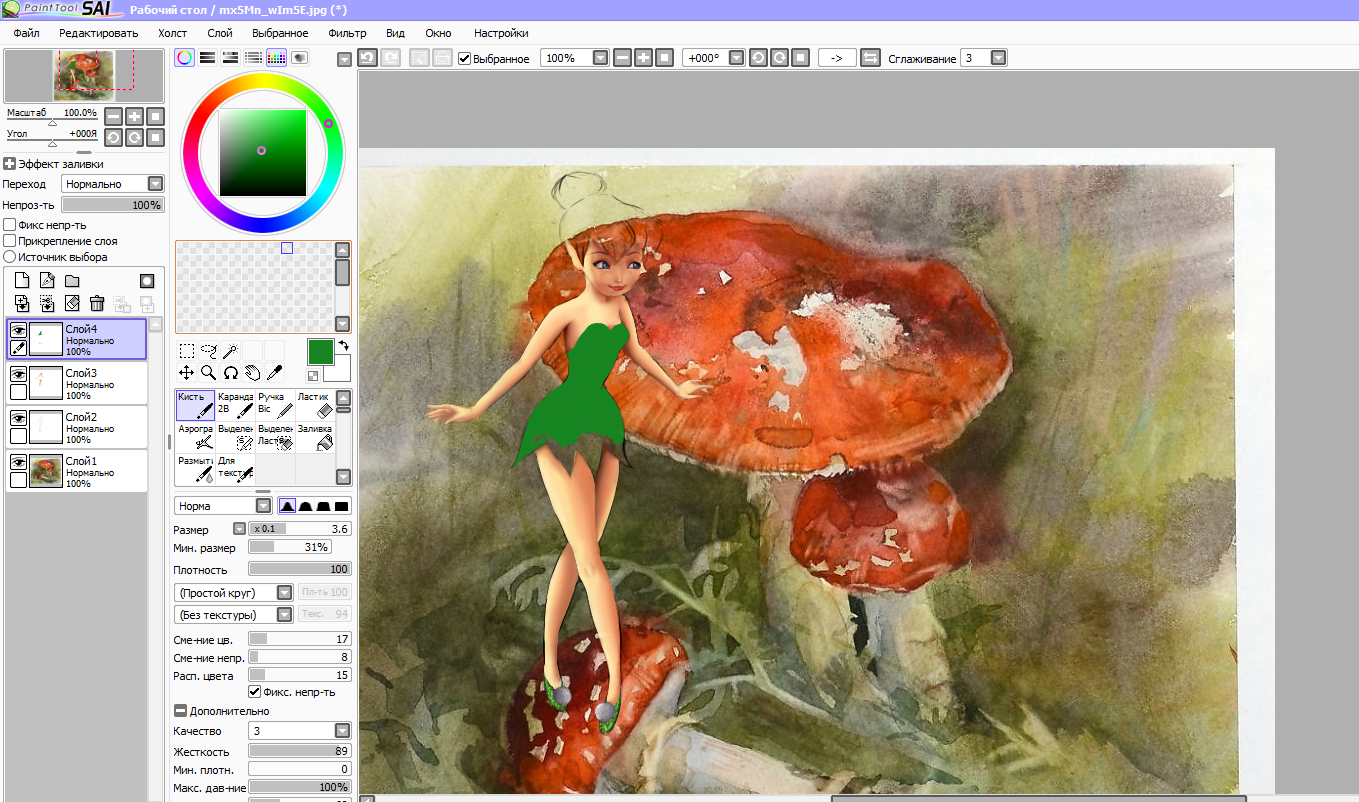This screenshot has height=802, width=1359.
Task: Select the Слой2 layer row
Action: [77, 427]
